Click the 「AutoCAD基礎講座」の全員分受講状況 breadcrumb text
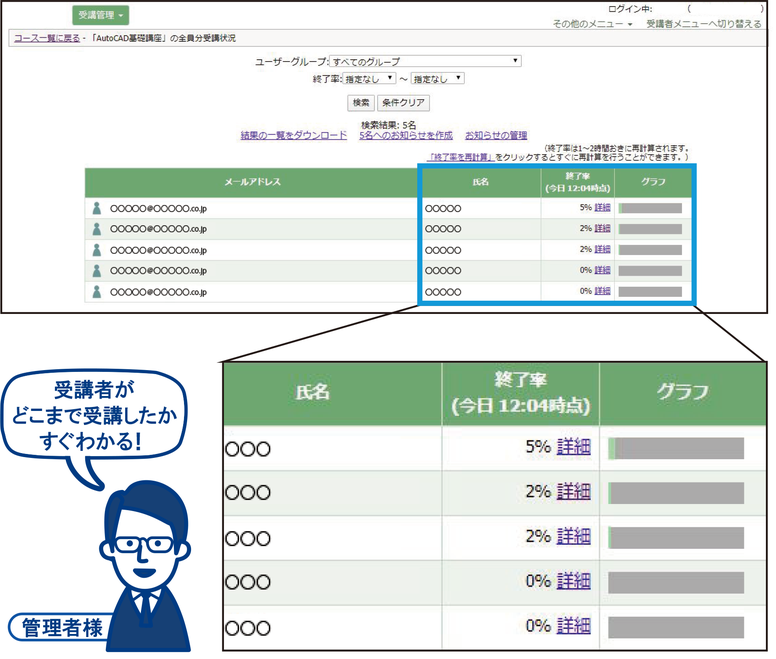 (x=164, y=38)
